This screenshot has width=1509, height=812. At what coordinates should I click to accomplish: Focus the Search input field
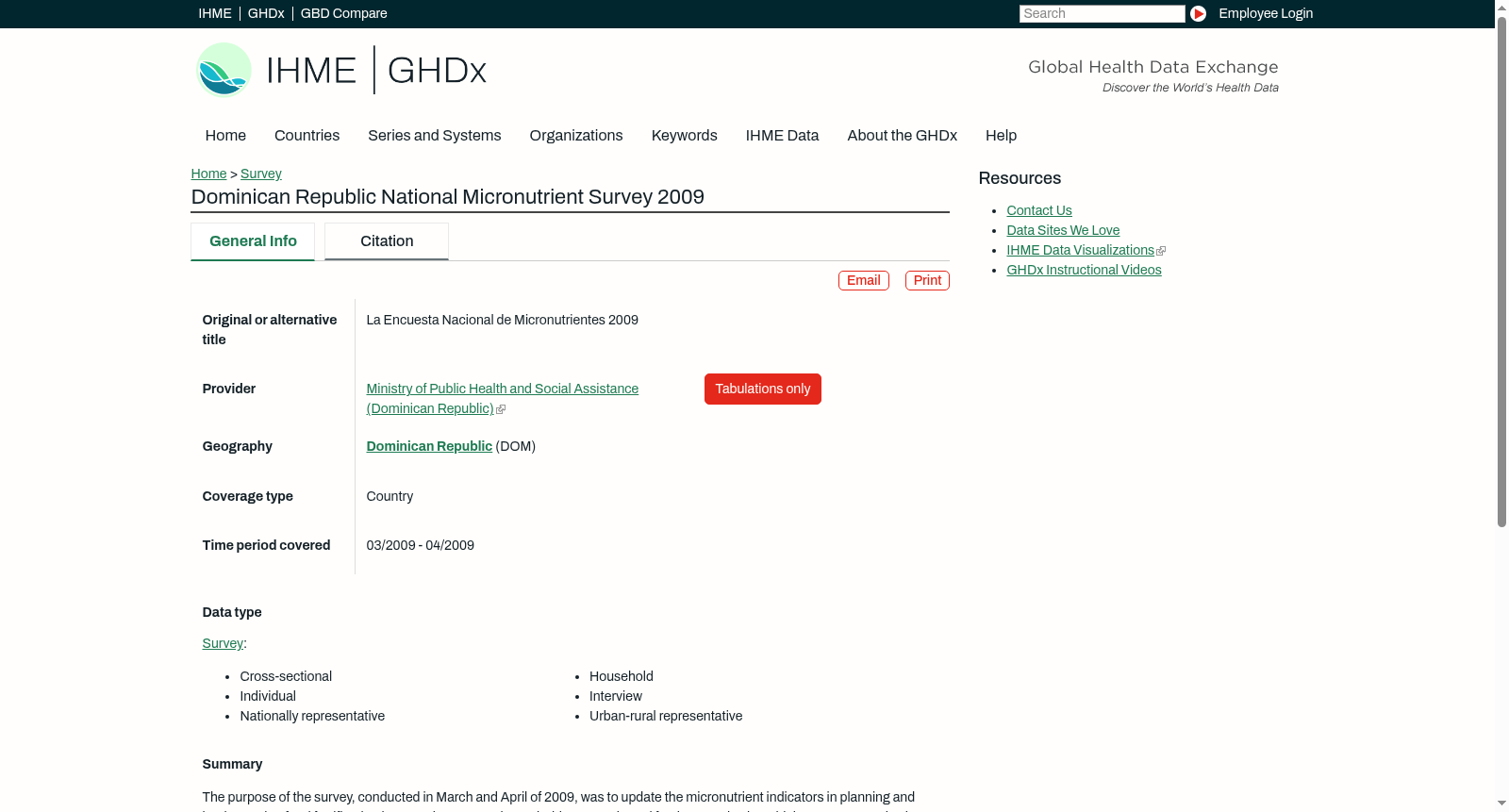(x=1102, y=13)
